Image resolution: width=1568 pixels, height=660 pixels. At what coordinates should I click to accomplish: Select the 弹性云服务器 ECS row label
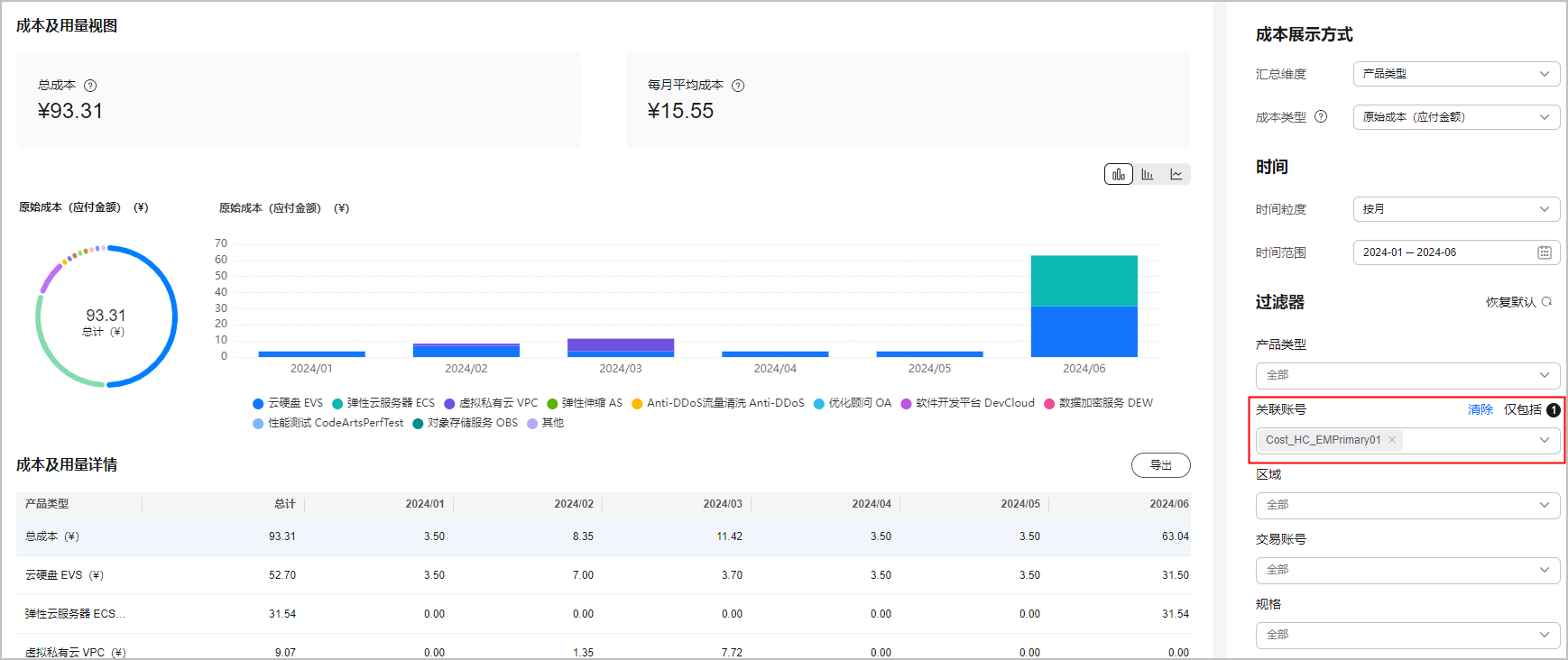[75, 614]
